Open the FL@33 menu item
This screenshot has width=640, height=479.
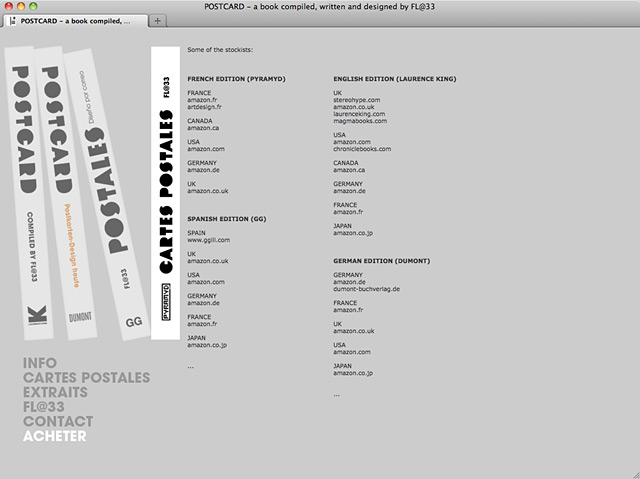(x=44, y=407)
